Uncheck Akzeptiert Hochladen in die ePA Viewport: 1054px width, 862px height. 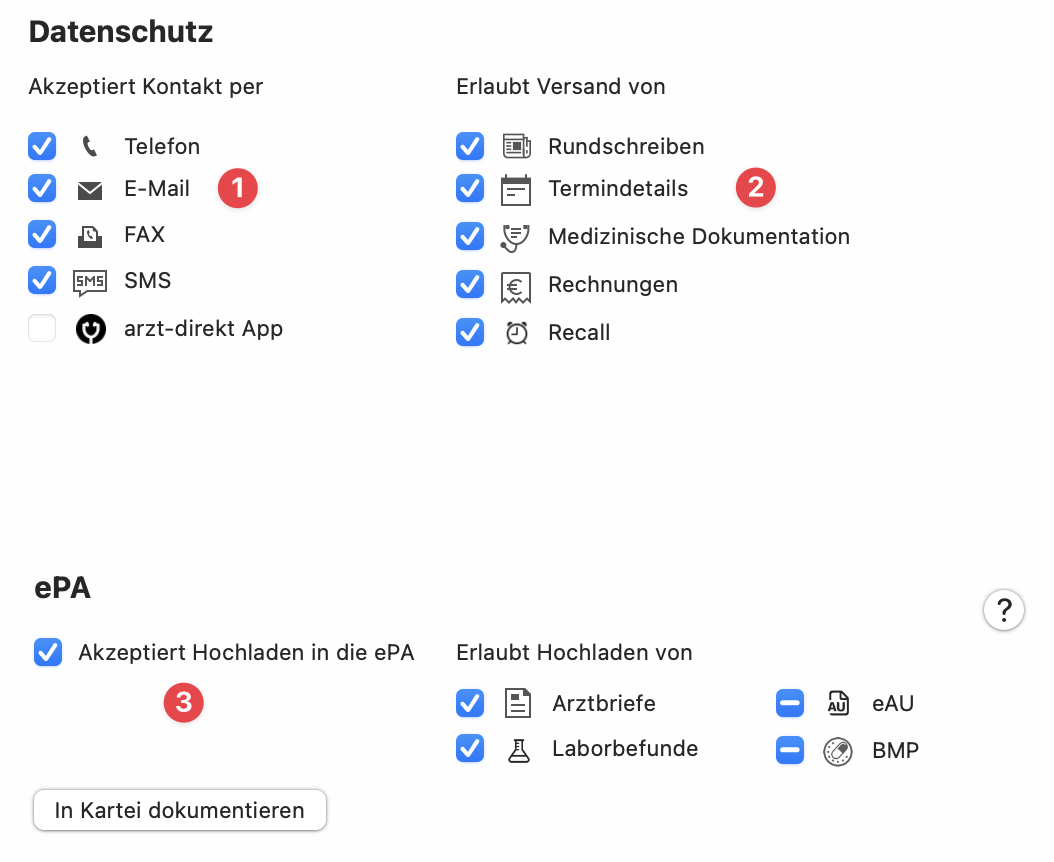47,652
